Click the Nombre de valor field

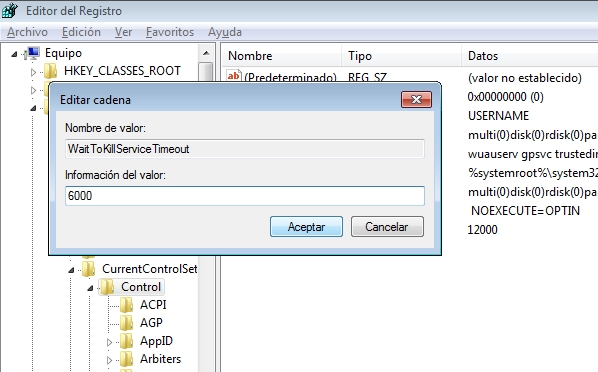point(244,149)
